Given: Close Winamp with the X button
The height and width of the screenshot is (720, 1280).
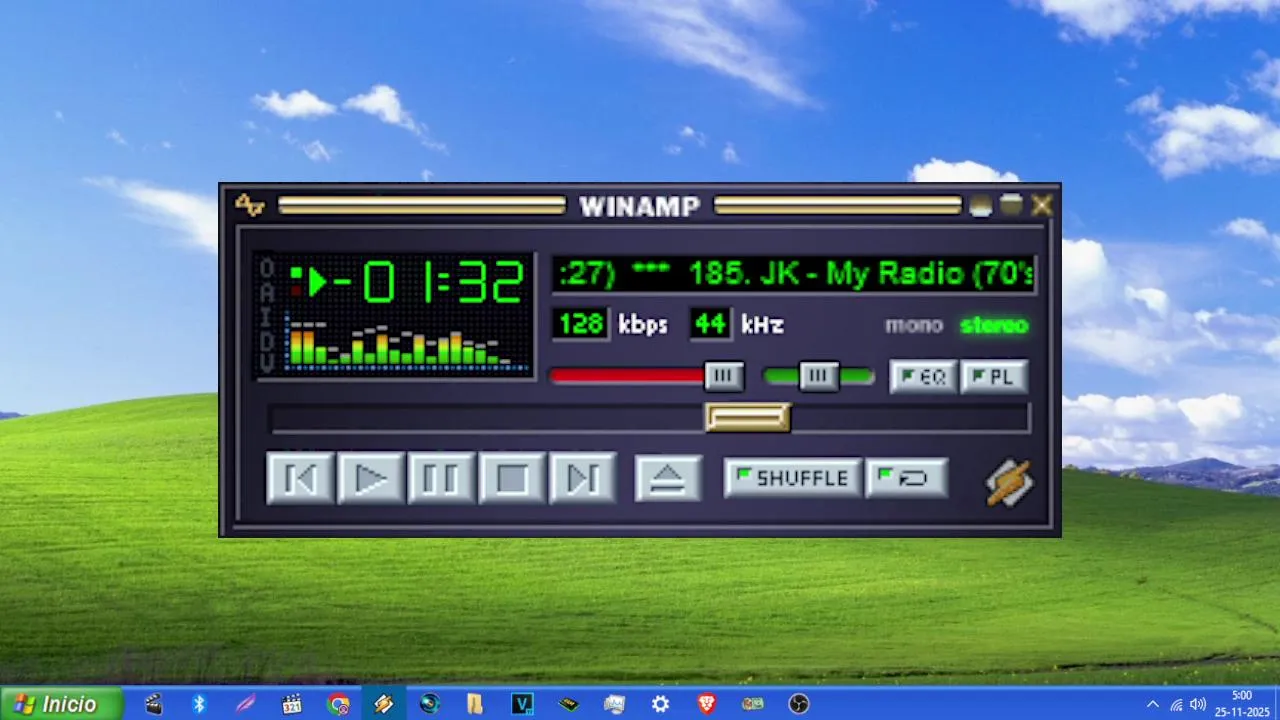Looking at the screenshot, I should 1042,205.
